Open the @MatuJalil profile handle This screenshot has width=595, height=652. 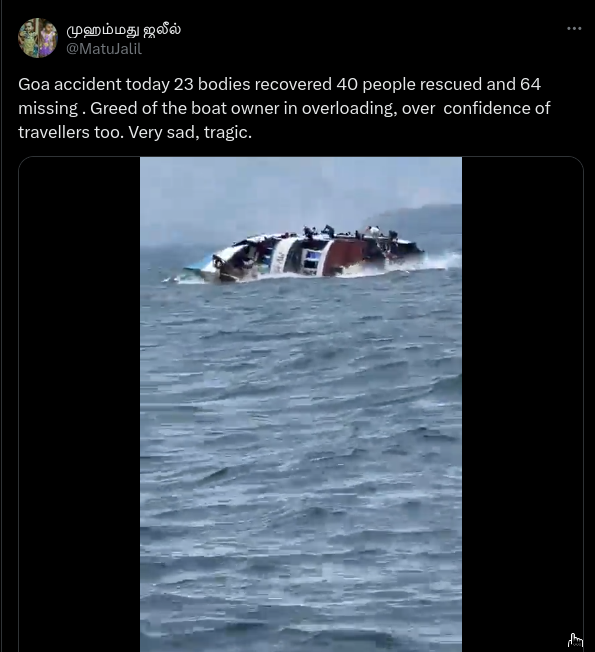click(x=104, y=49)
